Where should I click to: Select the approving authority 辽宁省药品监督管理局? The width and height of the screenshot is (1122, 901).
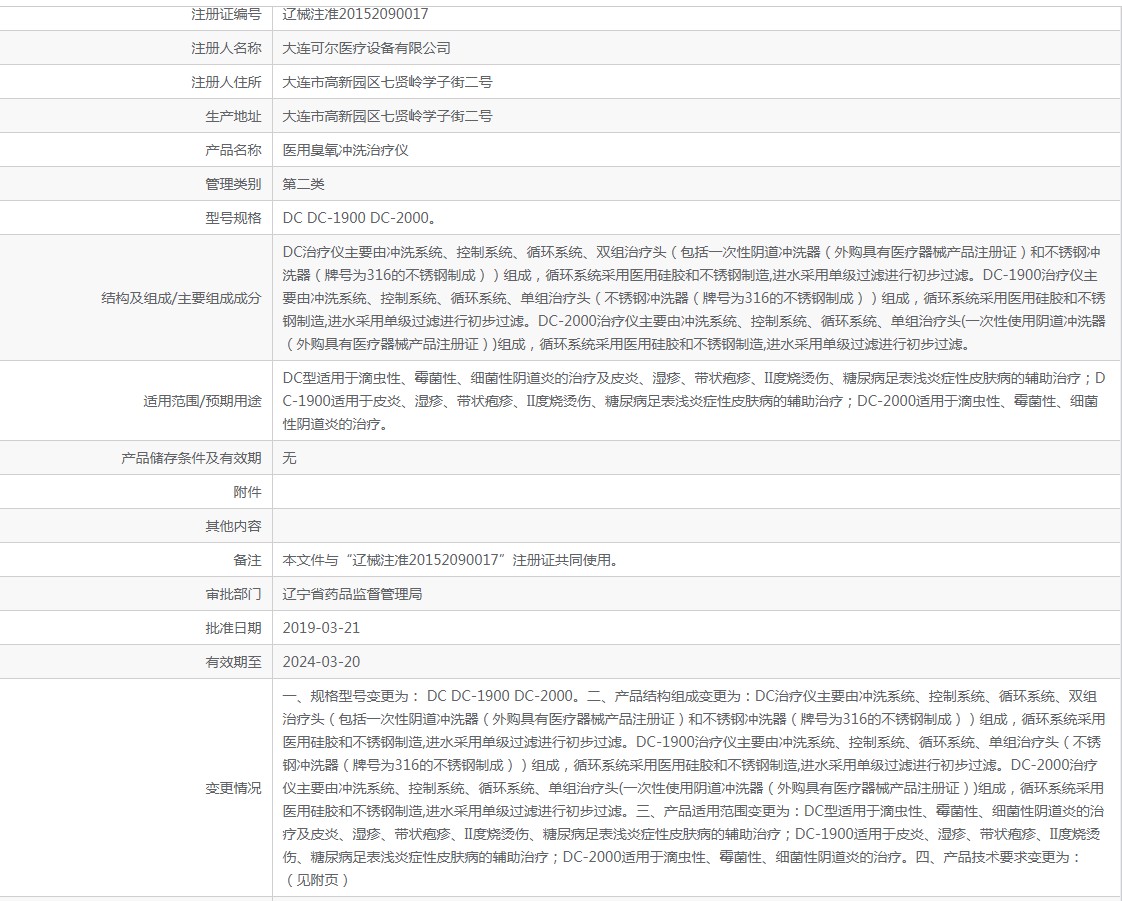(x=352, y=594)
